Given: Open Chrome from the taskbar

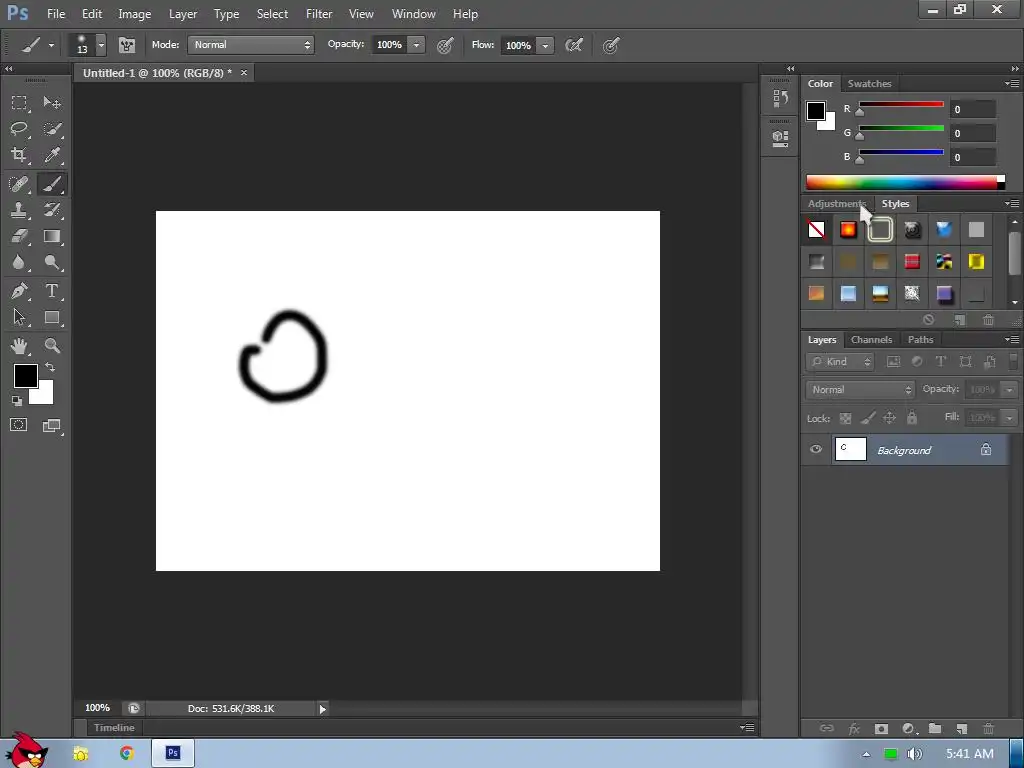Looking at the screenshot, I should click(127, 753).
